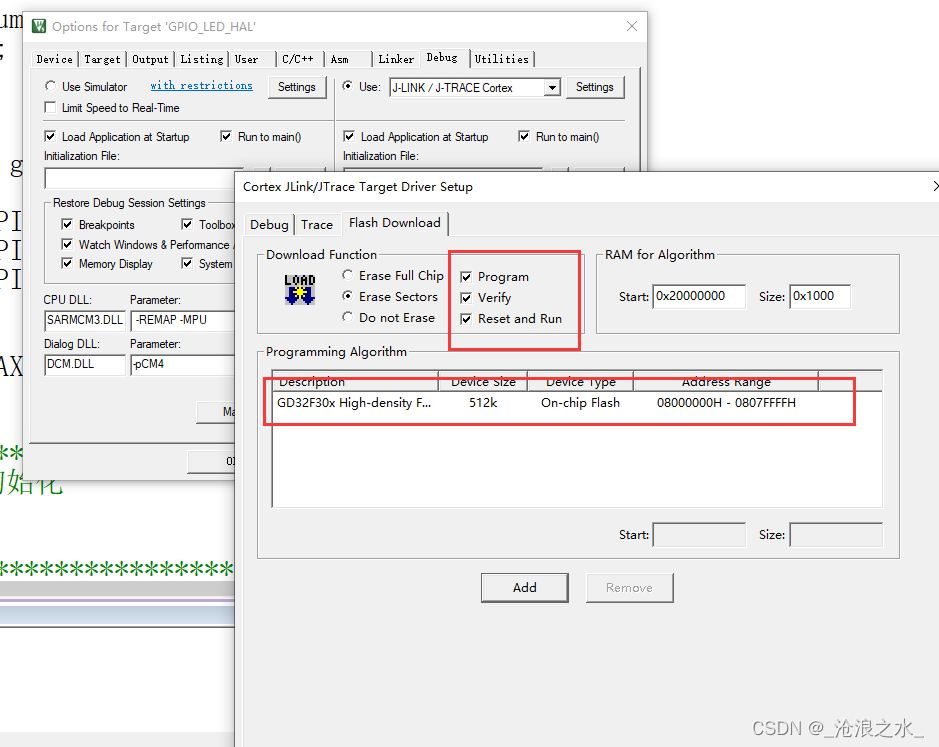Viewport: 939px width, 747px height.
Task: Open the 'with restrictions' link
Action: coord(201,86)
